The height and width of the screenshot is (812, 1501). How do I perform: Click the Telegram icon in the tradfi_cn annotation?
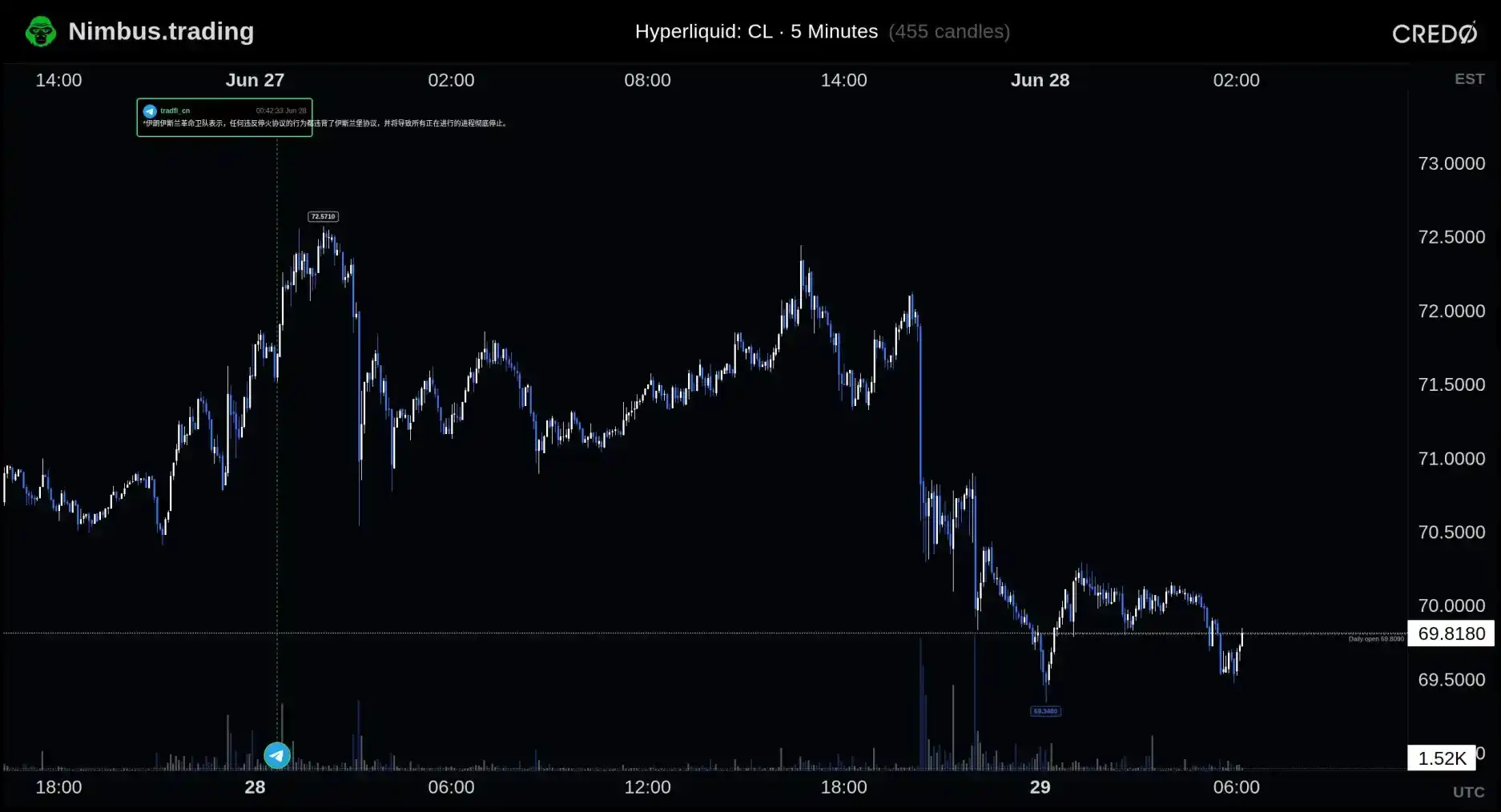(150, 111)
